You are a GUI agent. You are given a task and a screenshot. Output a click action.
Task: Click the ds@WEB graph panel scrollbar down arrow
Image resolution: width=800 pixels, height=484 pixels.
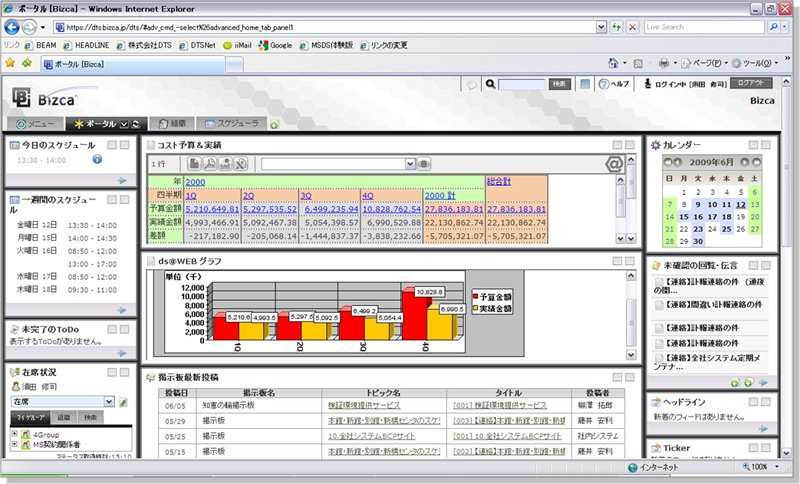(x=631, y=354)
